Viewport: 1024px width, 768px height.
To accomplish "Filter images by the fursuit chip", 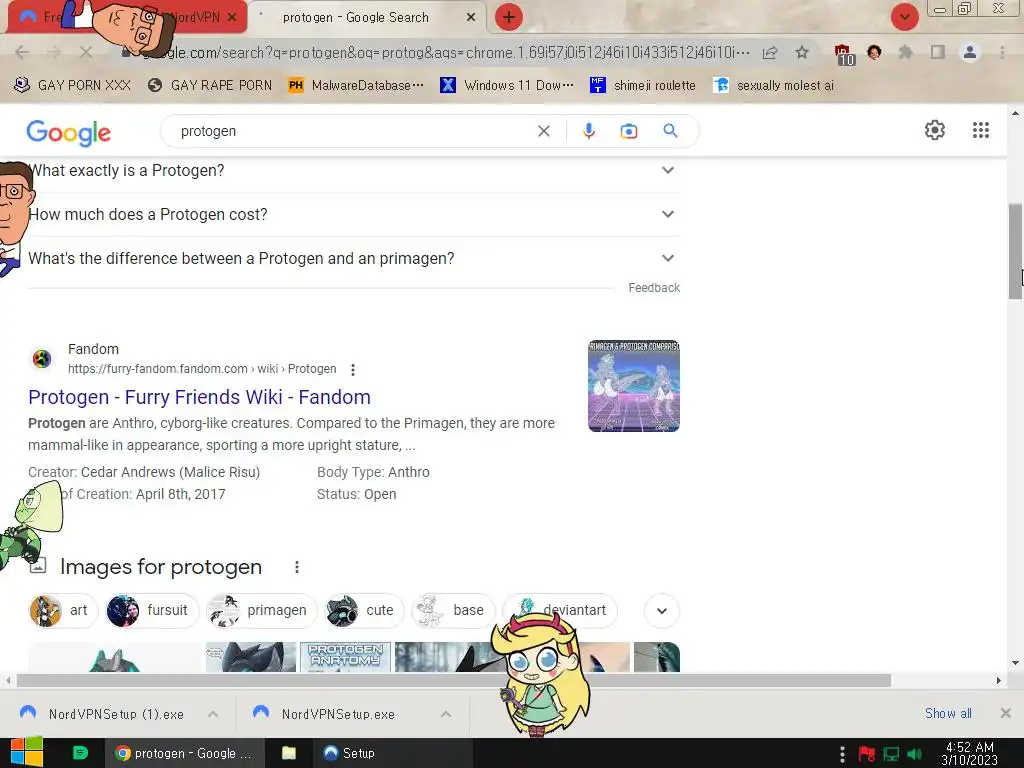I will 152,611.
